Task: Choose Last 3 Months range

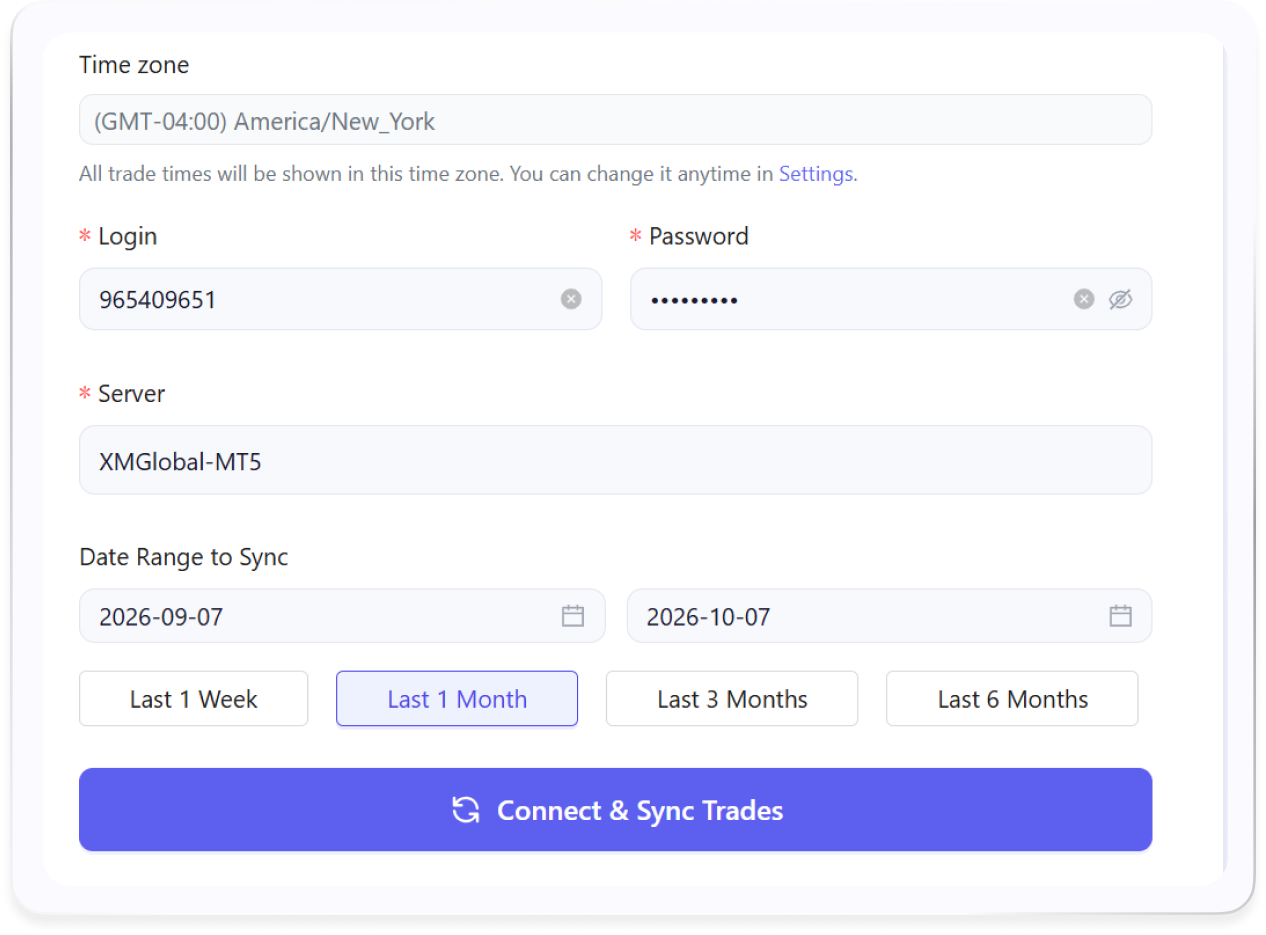Action: pos(732,699)
